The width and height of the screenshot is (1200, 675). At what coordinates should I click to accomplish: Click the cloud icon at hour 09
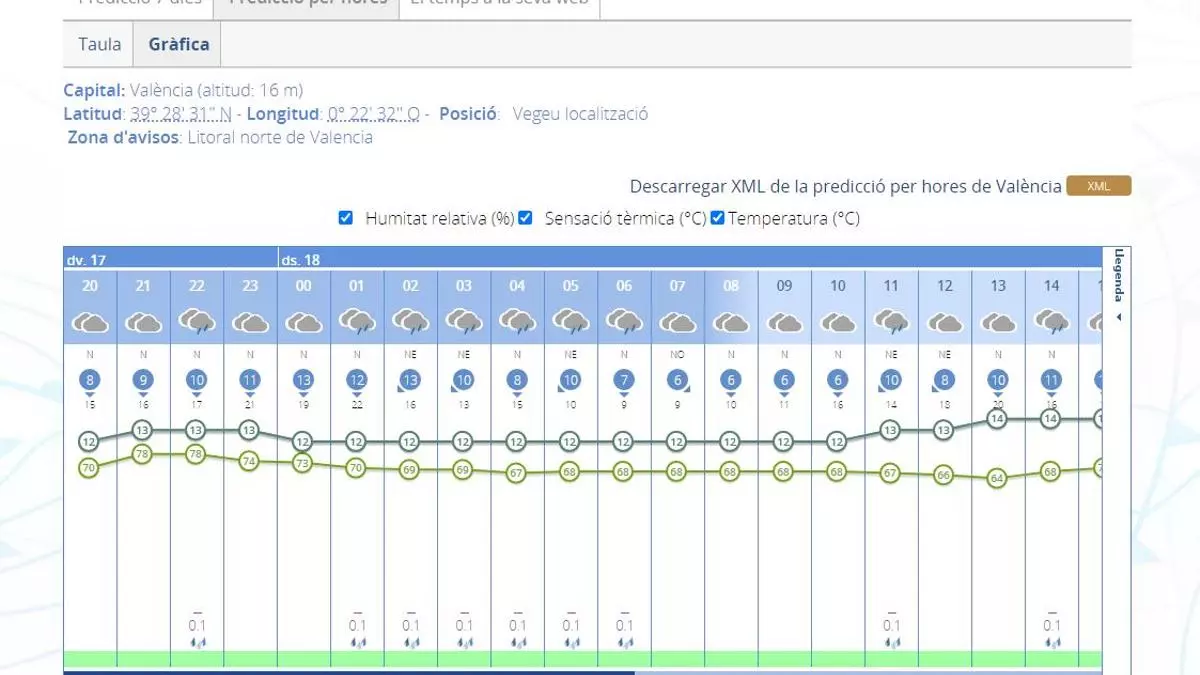point(784,322)
